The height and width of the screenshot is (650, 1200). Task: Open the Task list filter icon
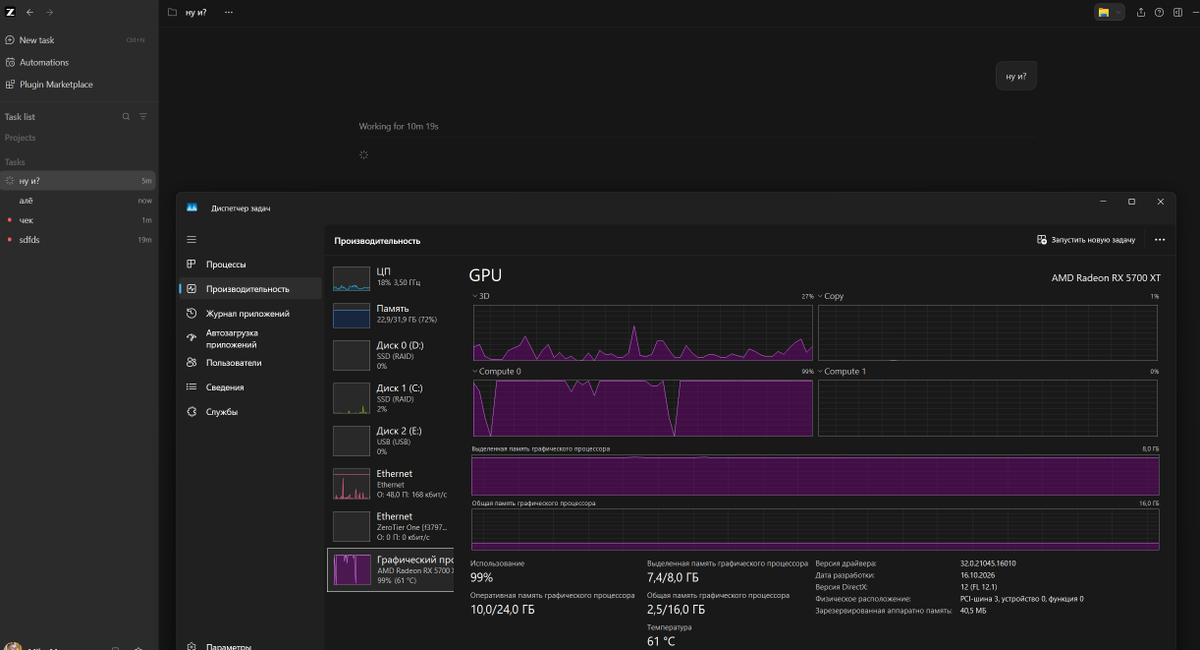tap(143, 117)
